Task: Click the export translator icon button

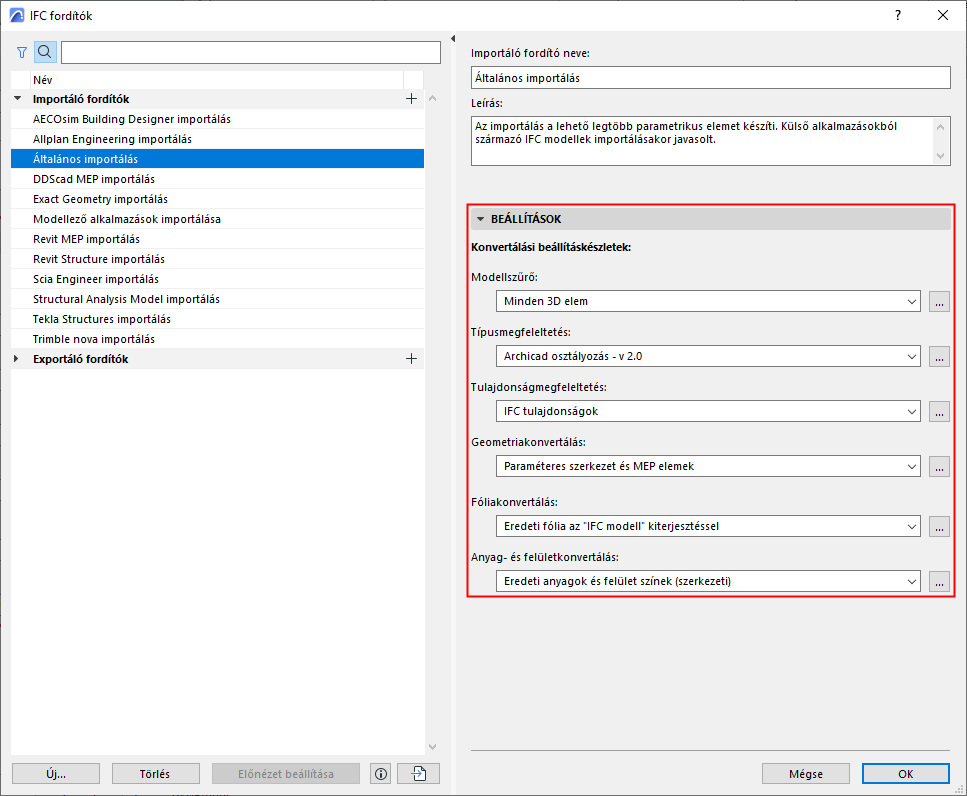Action: pyautogui.click(x=419, y=774)
